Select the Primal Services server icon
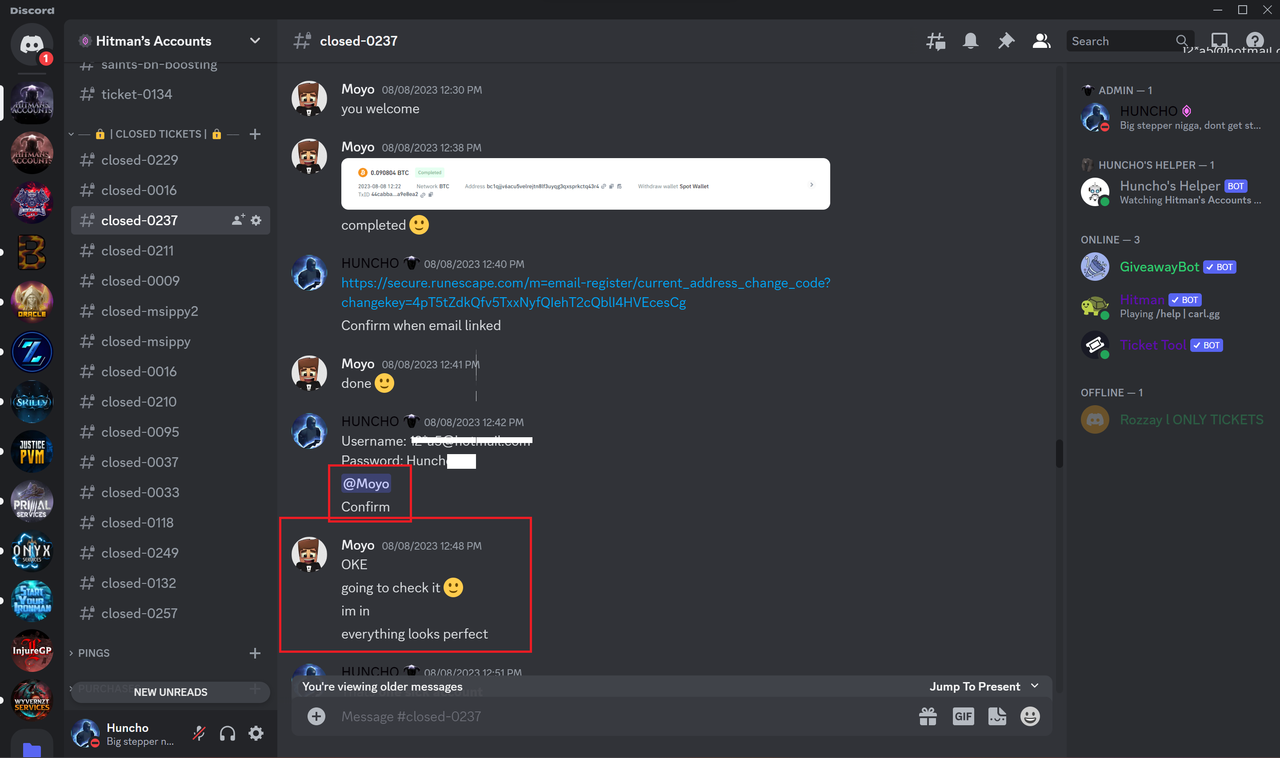 31,501
